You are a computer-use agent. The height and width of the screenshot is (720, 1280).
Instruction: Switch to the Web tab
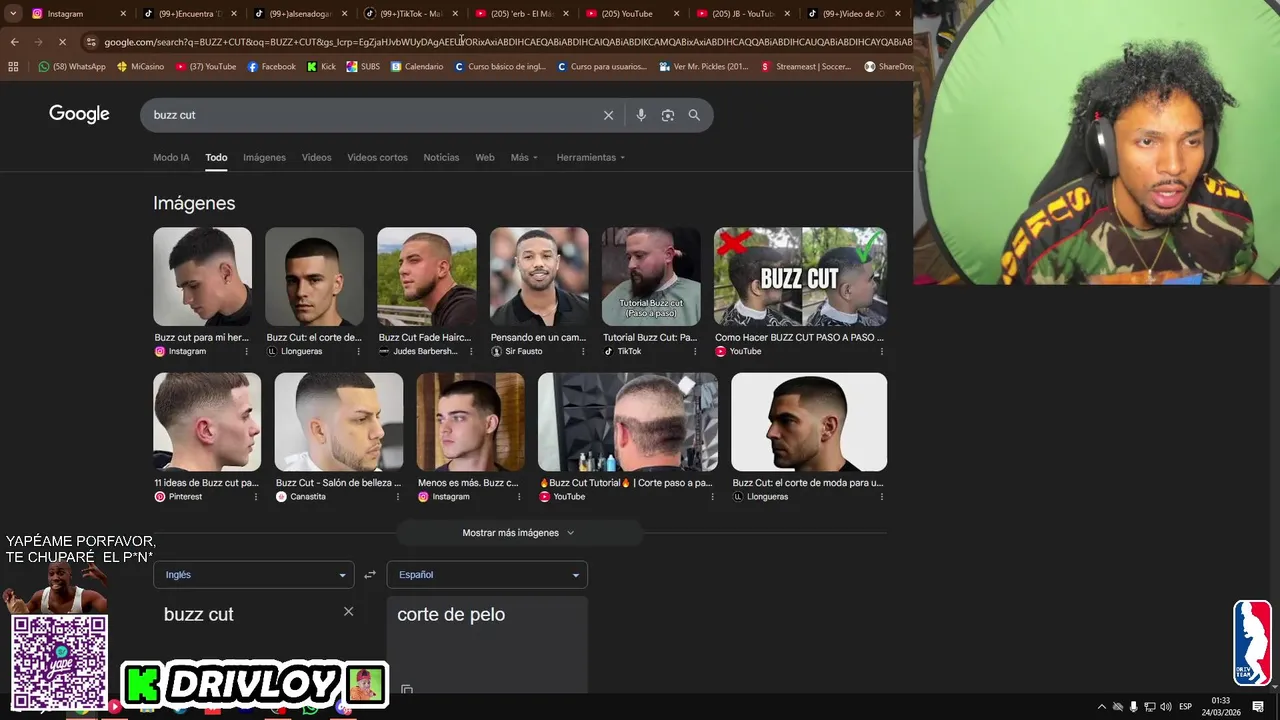(485, 158)
